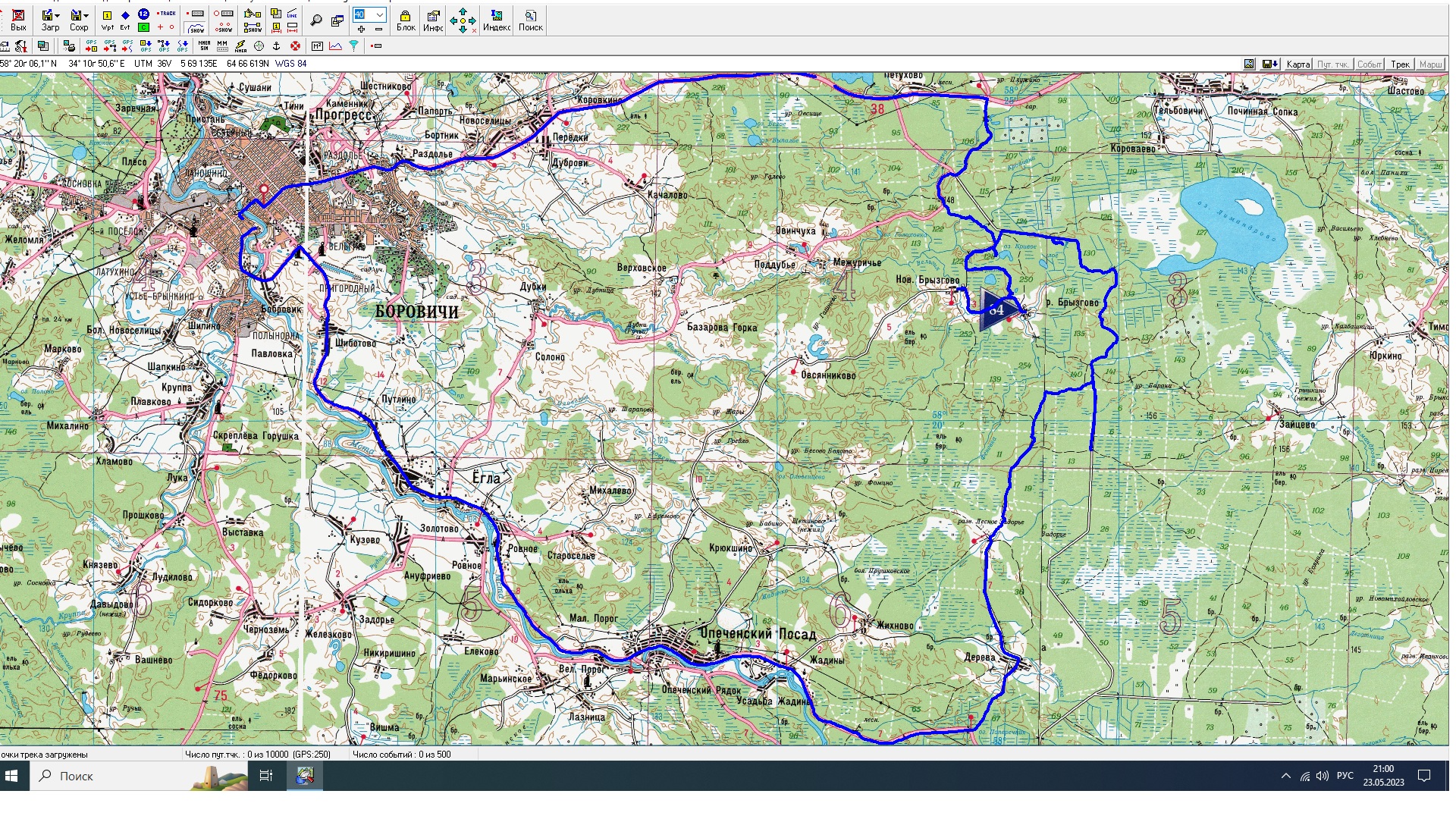Select the Evt event placement tool
The image size is (1456, 819).
pos(125,20)
